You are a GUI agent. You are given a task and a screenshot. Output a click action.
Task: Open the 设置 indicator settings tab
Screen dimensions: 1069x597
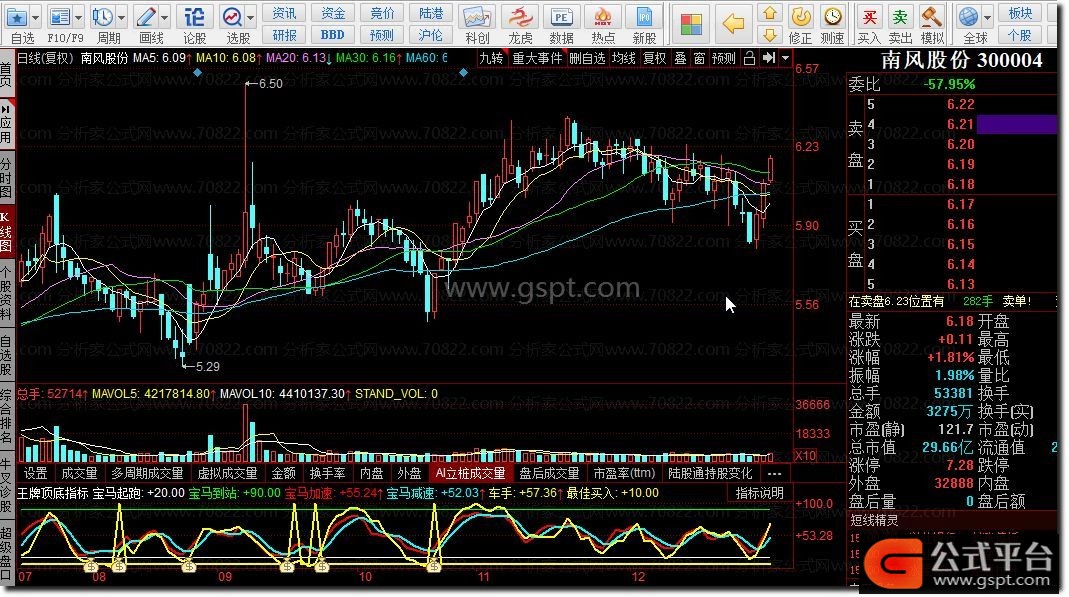point(36,473)
